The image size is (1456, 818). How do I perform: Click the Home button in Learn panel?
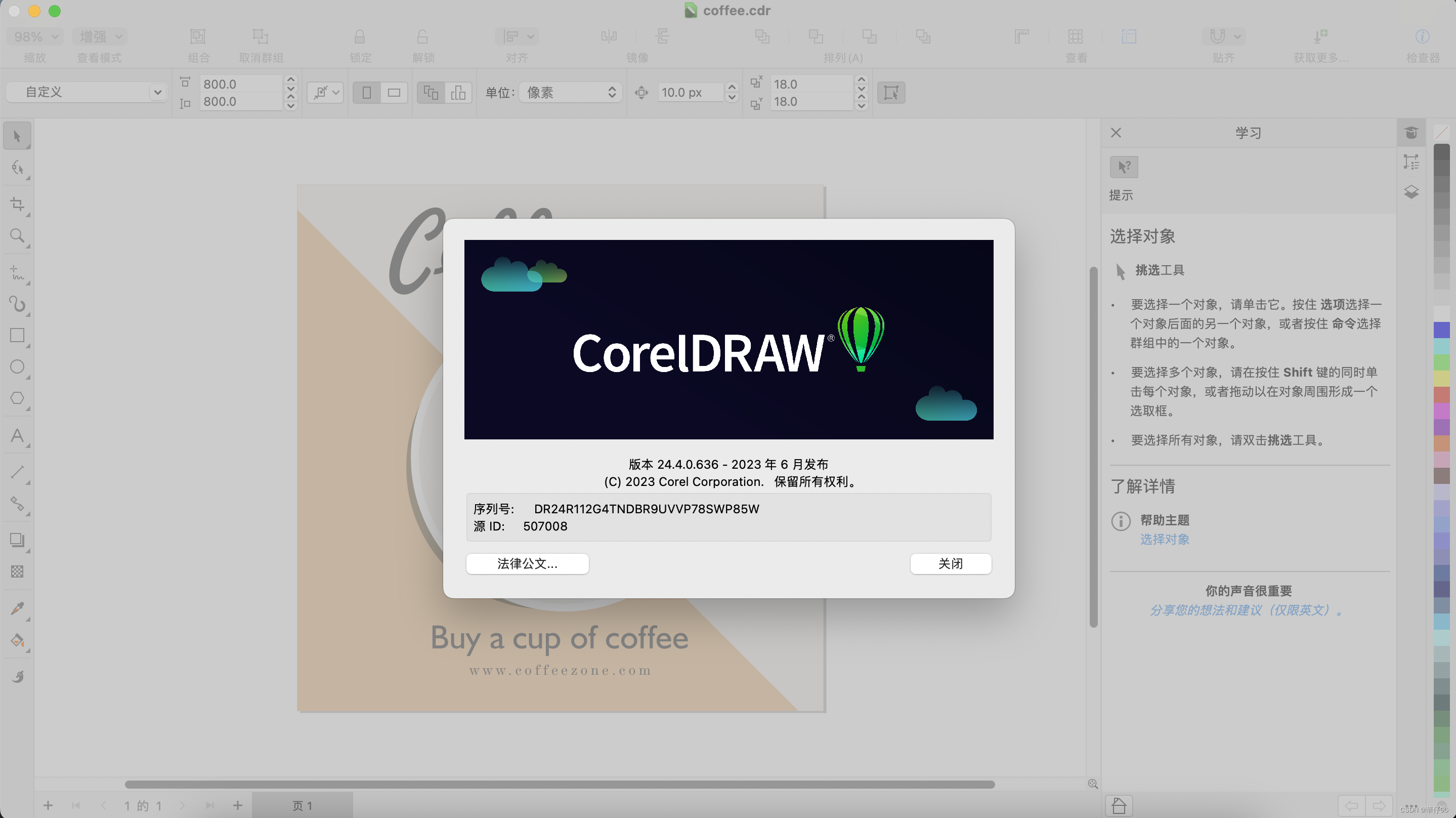(1119, 805)
